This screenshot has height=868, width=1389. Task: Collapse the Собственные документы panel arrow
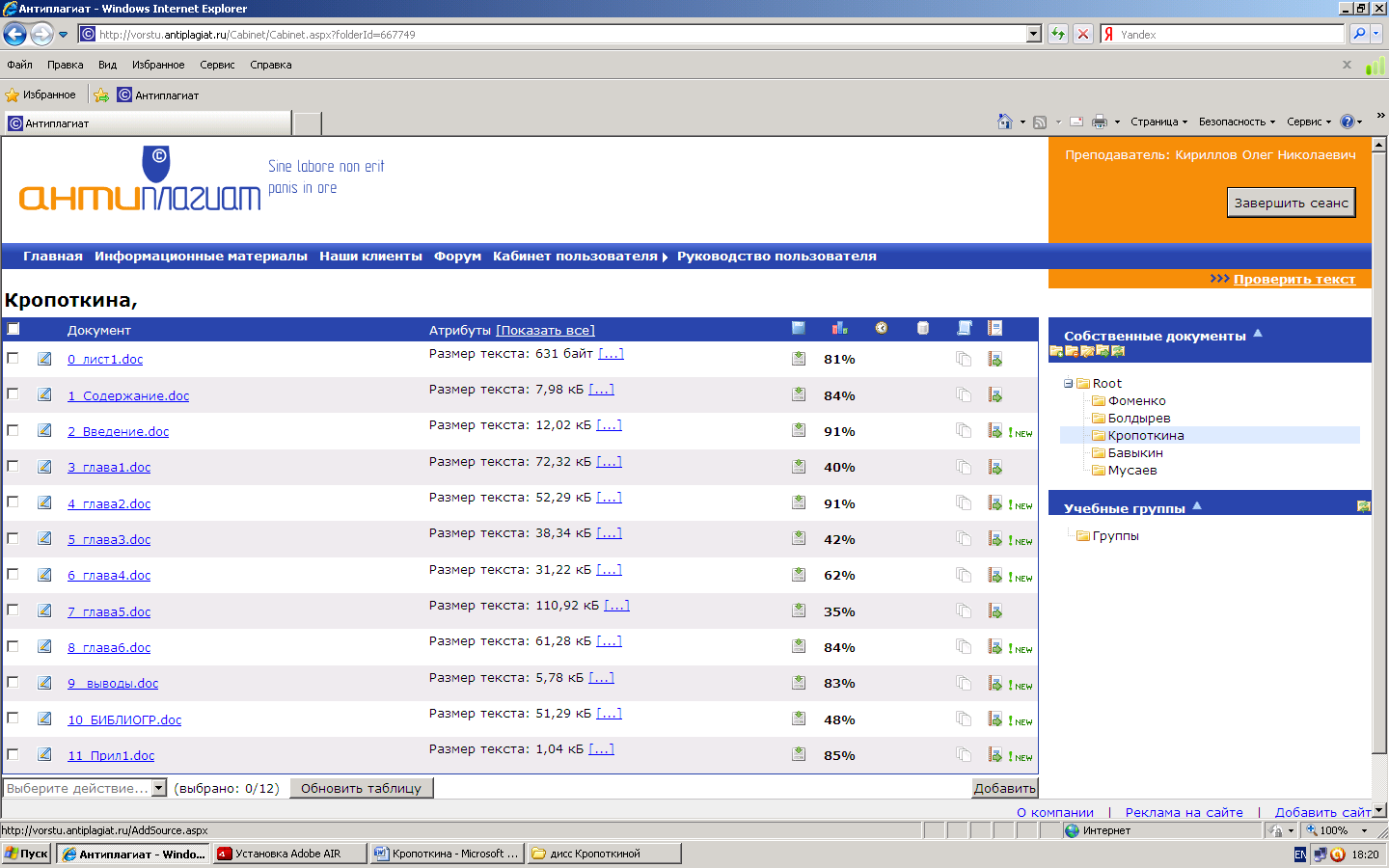[1258, 334]
